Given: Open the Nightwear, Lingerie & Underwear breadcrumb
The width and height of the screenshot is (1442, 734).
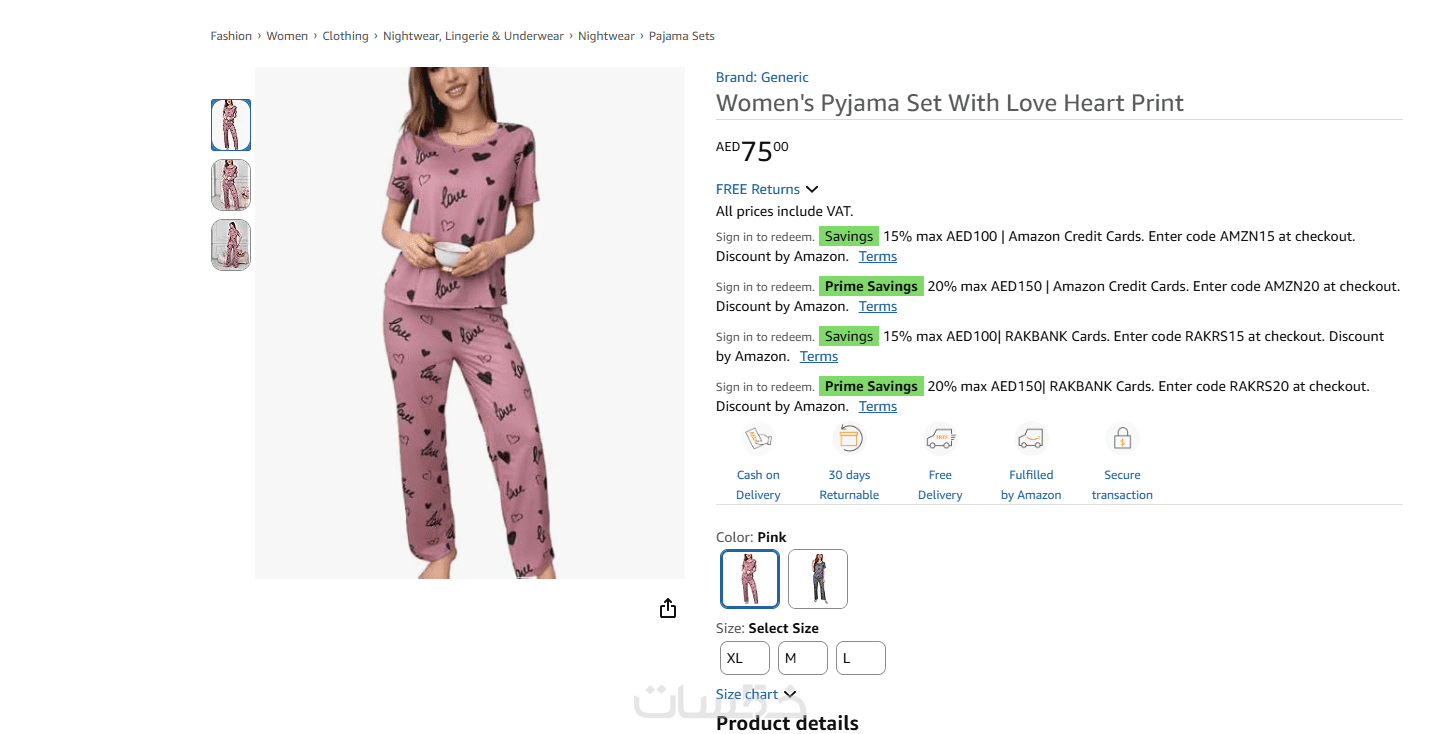Looking at the screenshot, I should point(473,36).
